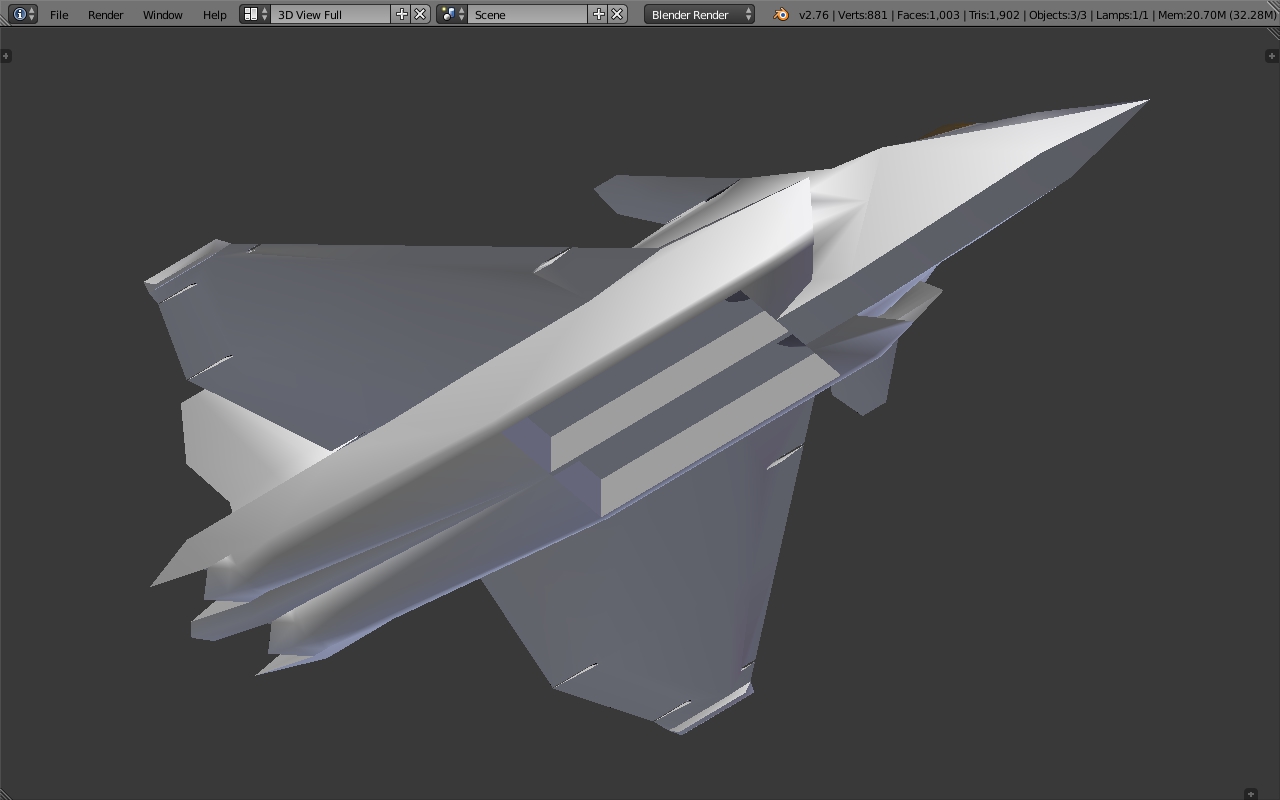Open the File menu
Viewport: 1280px width, 800px height.
point(59,15)
